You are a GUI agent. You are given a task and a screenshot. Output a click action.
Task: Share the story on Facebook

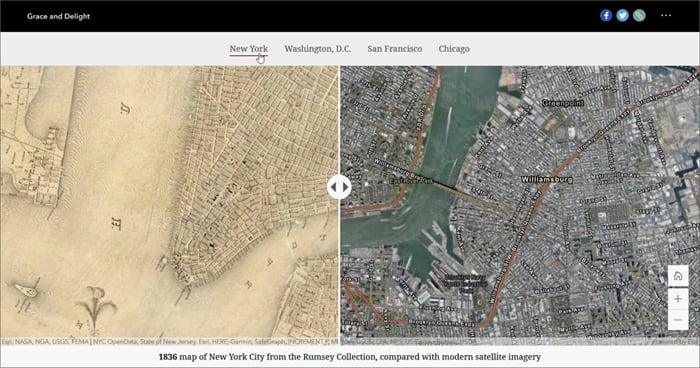pyautogui.click(x=606, y=16)
